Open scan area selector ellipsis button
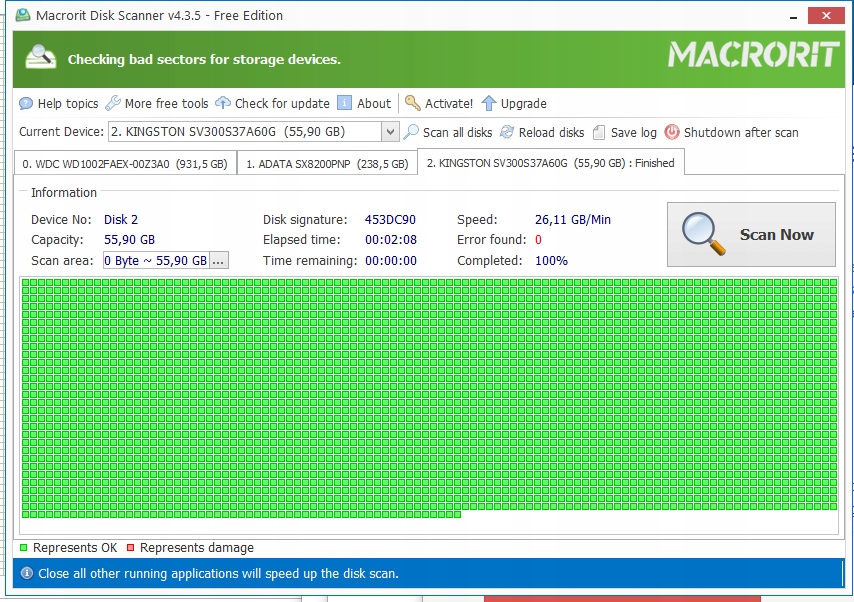This screenshot has height=602, width=854. coord(218,260)
